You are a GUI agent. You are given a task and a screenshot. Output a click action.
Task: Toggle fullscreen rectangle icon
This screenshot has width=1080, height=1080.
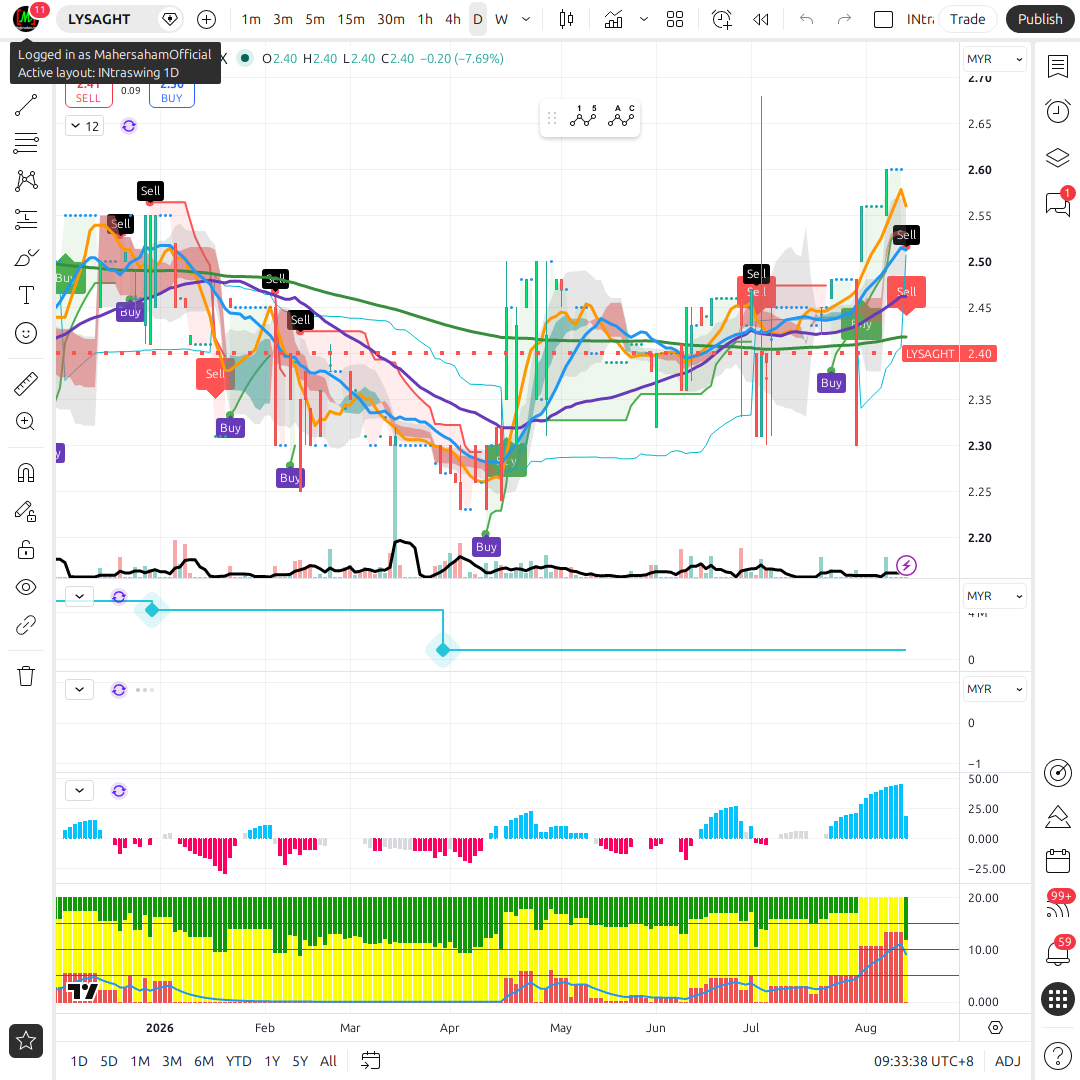pyautogui.click(x=883, y=19)
